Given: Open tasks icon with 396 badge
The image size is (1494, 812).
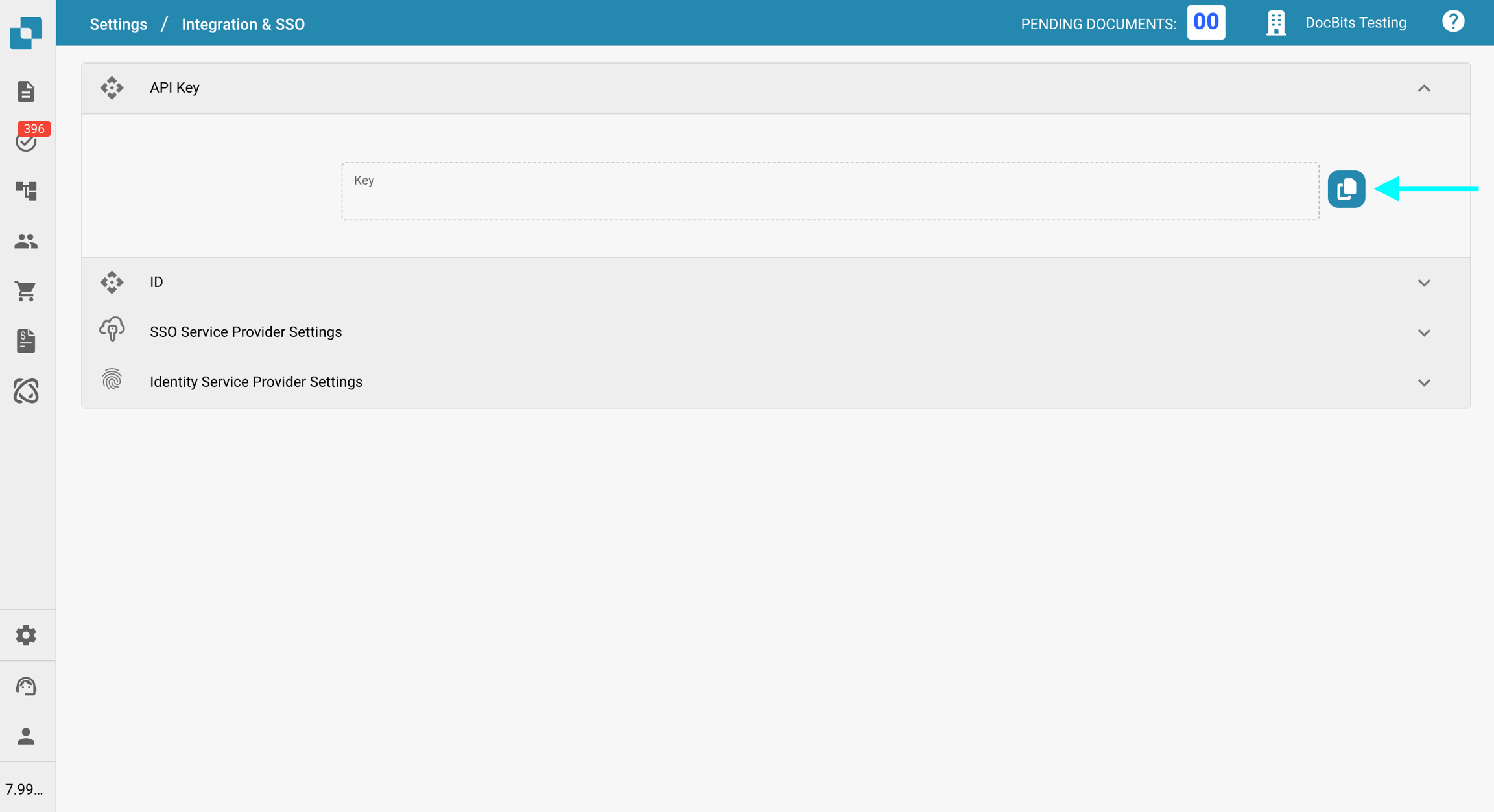Looking at the screenshot, I should (27, 140).
